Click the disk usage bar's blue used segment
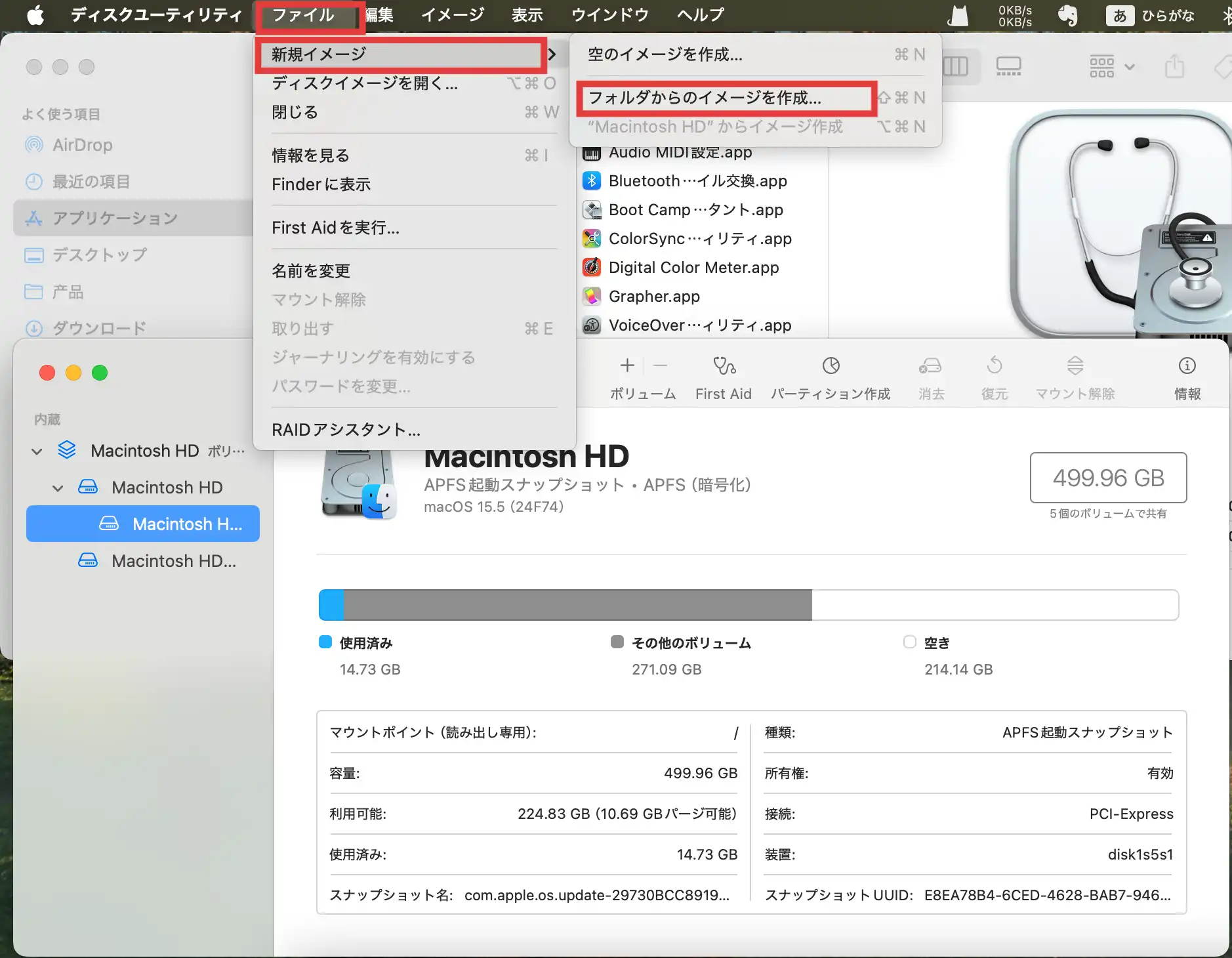Viewport: 1232px width, 958px height. [x=331, y=605]
